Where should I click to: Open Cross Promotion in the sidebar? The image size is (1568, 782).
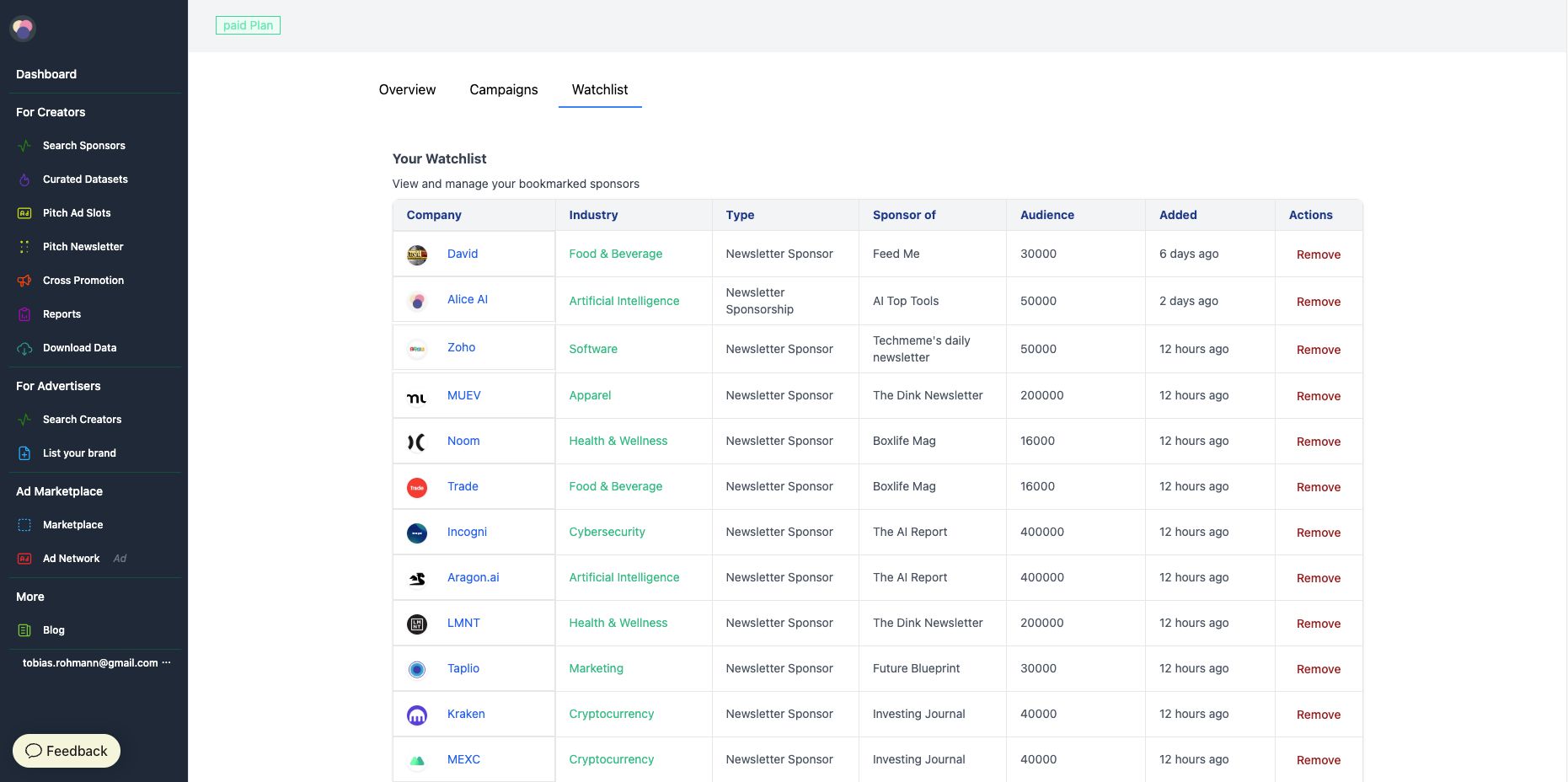pyautogui.click(x=83, y=281)
